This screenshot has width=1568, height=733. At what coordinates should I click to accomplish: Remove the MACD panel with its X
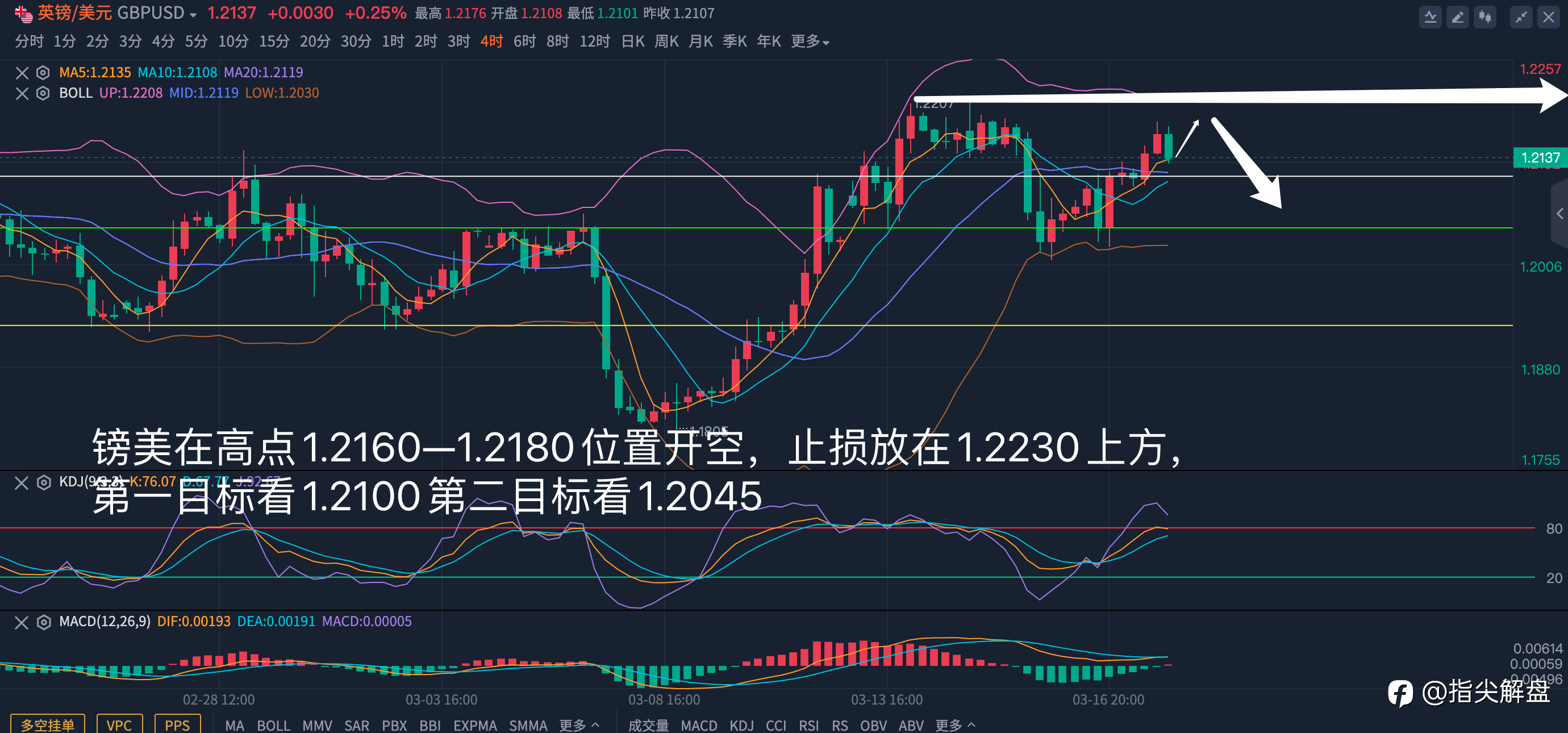[22, 622]
